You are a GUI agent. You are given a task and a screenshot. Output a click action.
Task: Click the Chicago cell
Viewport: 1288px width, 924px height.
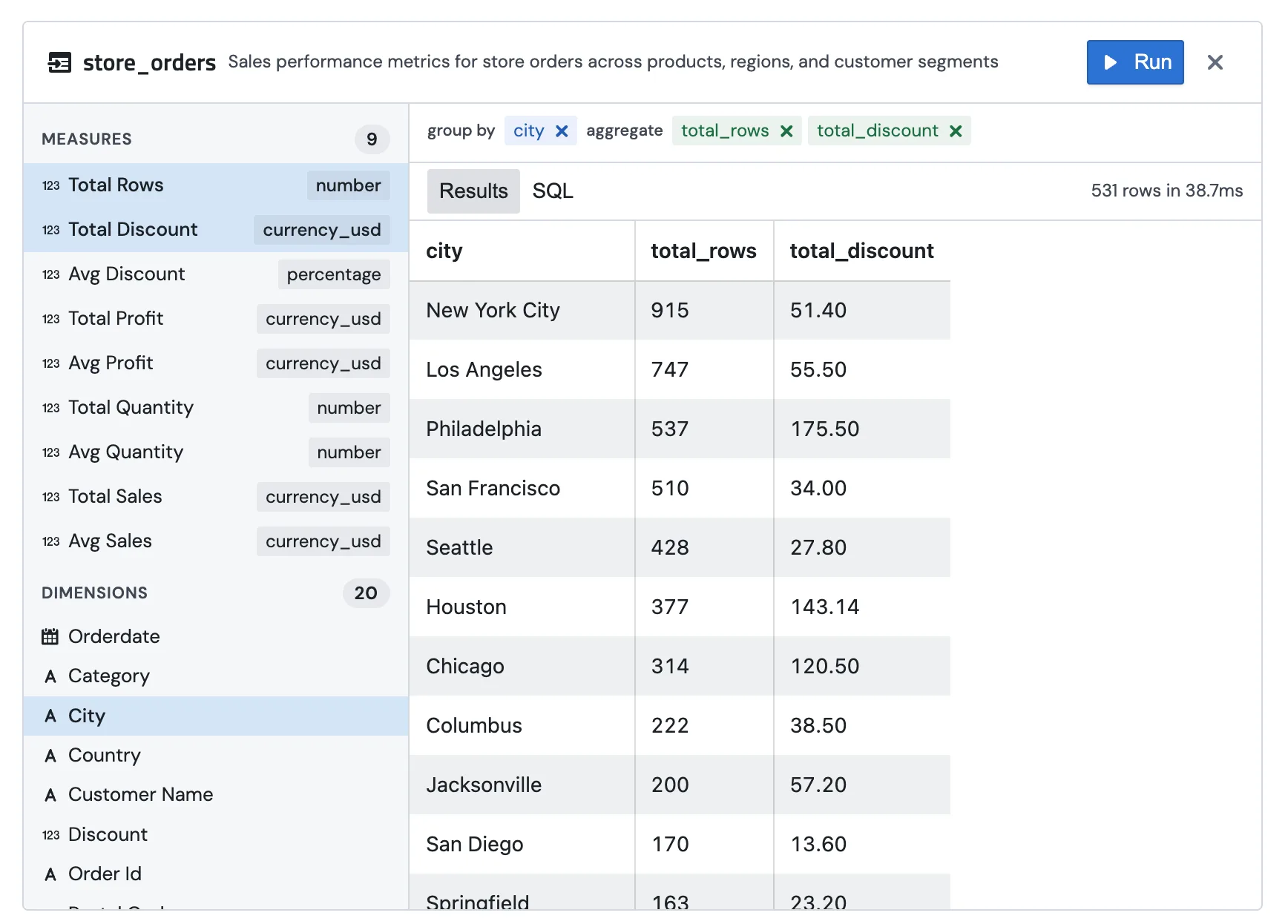pos(522,666)
